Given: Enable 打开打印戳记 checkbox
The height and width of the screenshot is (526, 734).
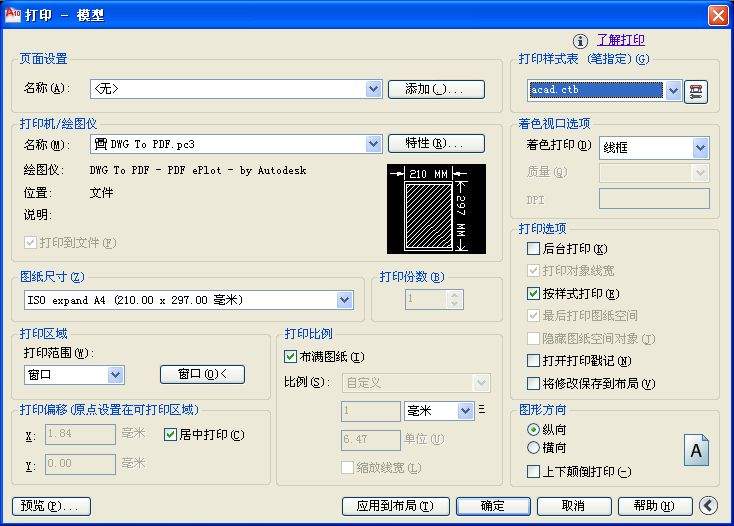Looking at the screenshot, I should (533, 360).
